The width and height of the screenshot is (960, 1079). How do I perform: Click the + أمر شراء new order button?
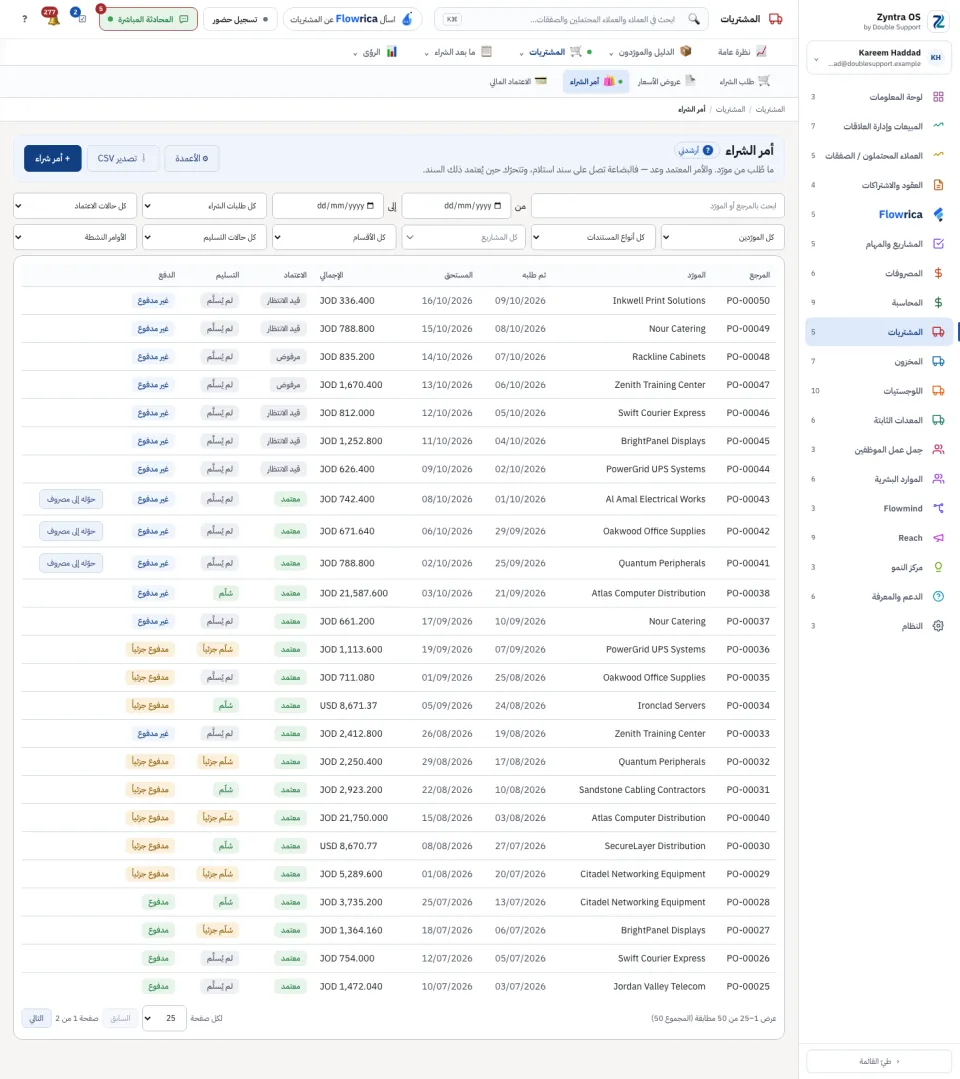pyautogui.click(x=53, y=158)
